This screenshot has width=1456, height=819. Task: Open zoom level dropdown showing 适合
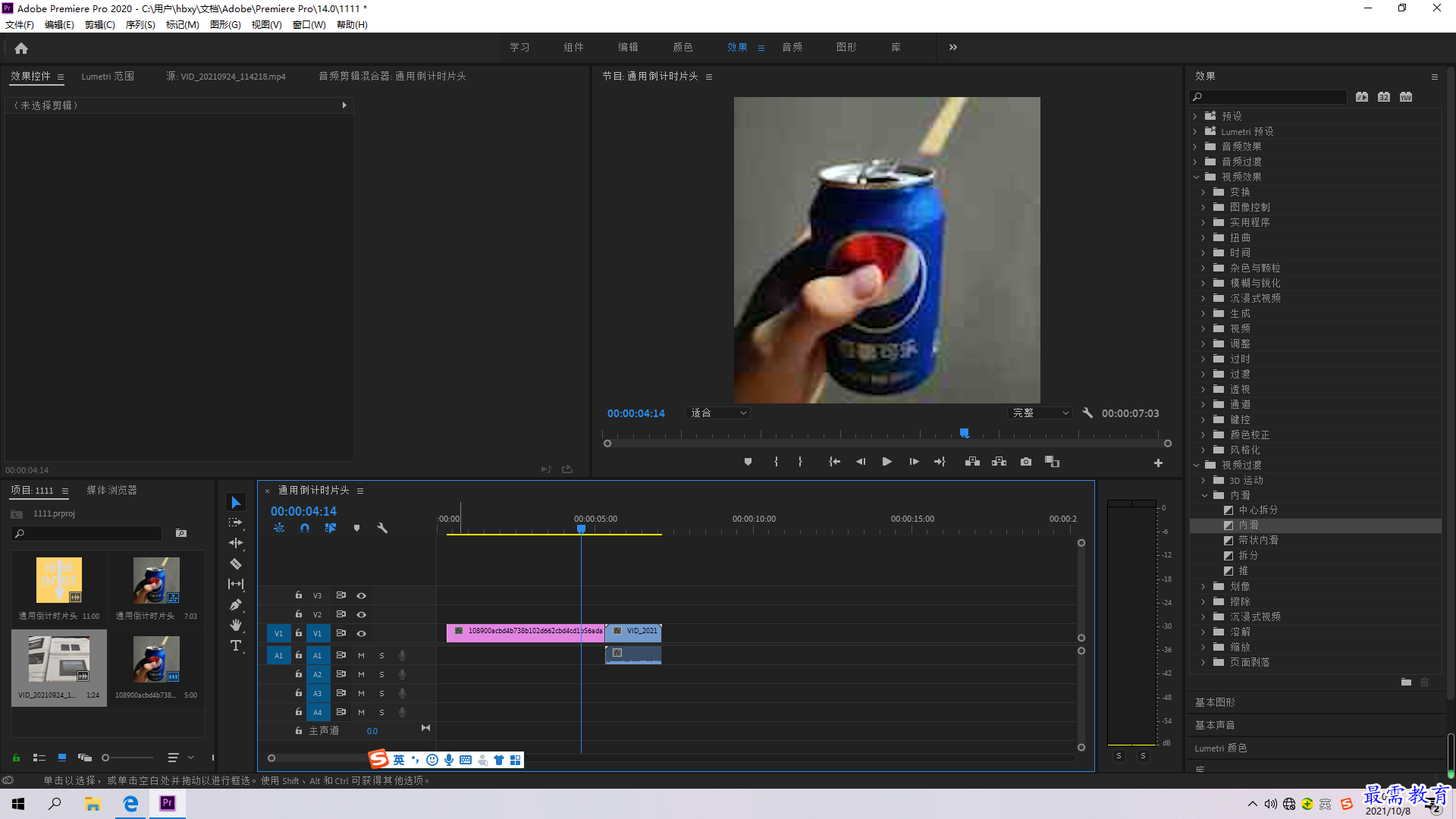(717, 413)
